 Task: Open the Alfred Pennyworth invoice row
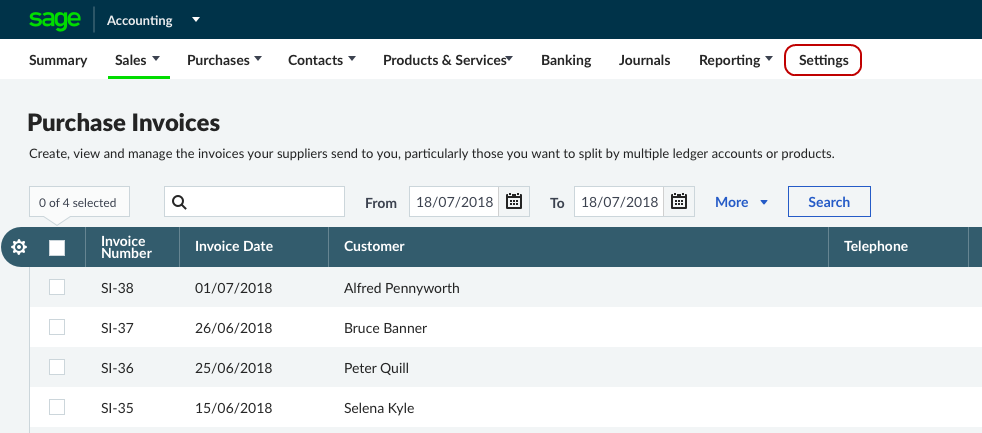[401, 288]
